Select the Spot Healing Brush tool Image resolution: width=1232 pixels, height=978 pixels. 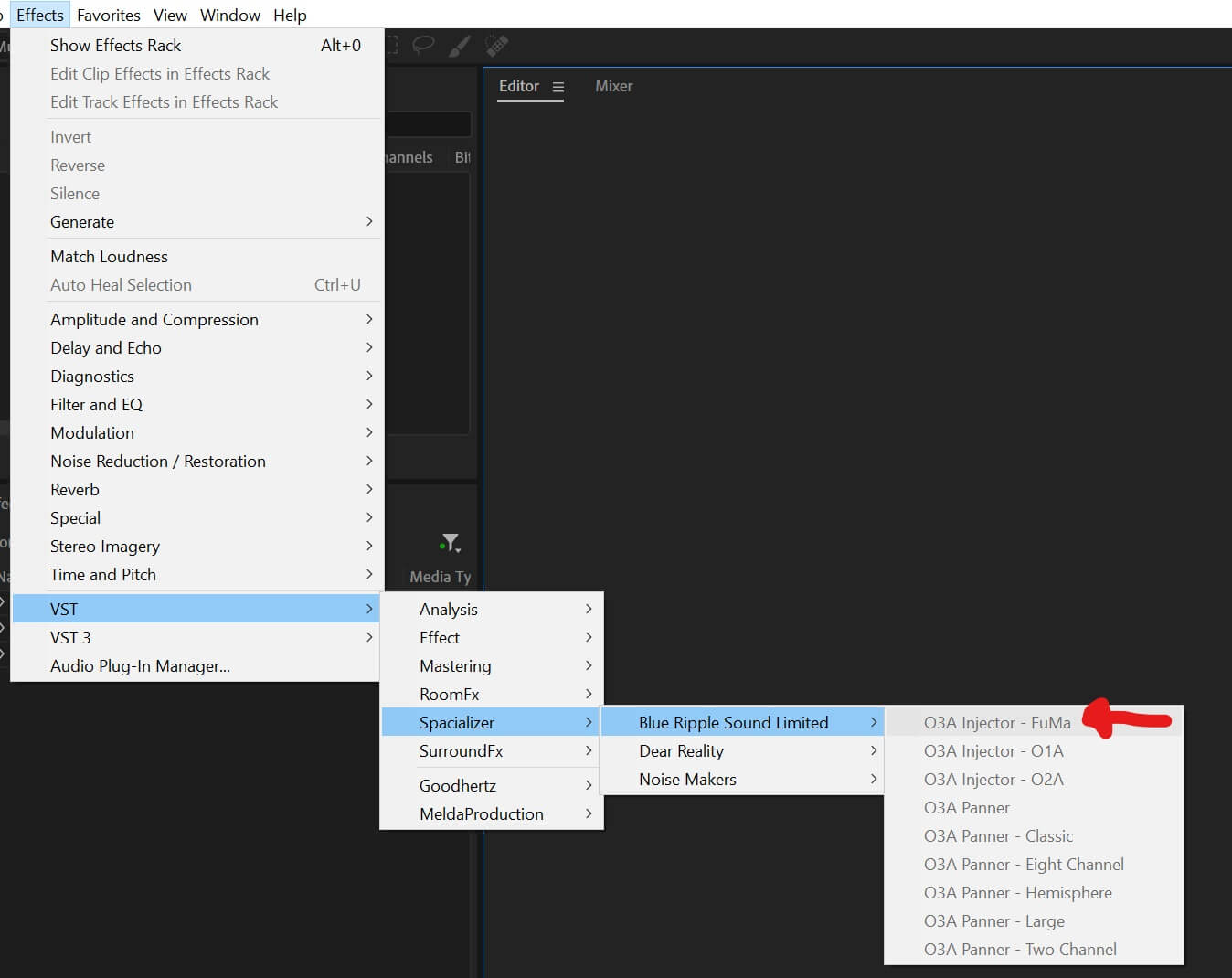pos(496,44)
